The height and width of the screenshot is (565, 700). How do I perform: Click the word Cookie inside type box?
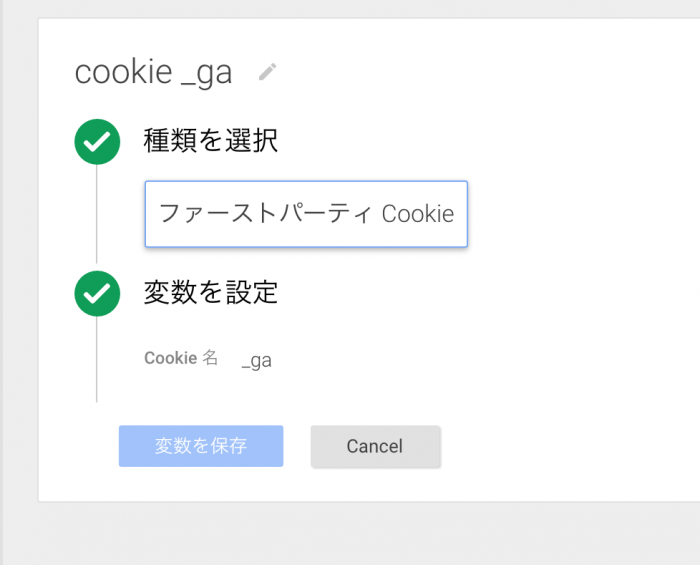pyautogui.click(x=418, y=214)
